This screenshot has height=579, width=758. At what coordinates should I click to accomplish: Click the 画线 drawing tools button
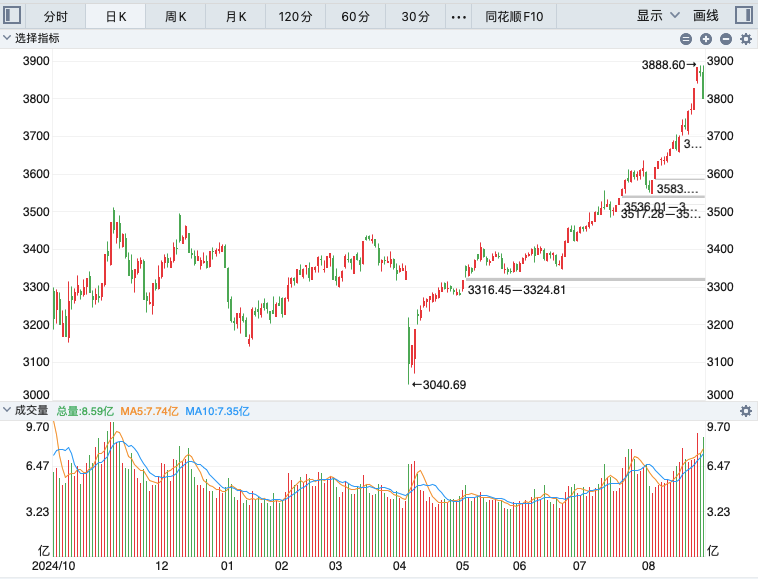(x=706, y=16)
